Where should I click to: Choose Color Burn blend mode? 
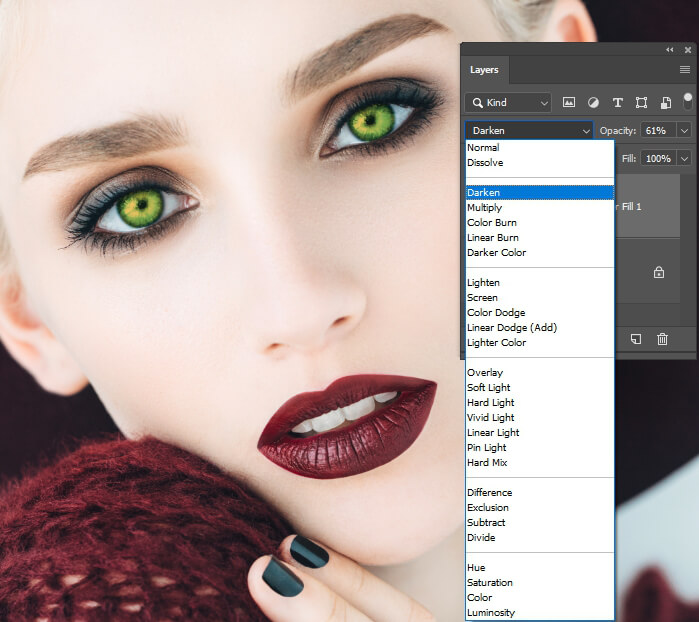[540, 222]
